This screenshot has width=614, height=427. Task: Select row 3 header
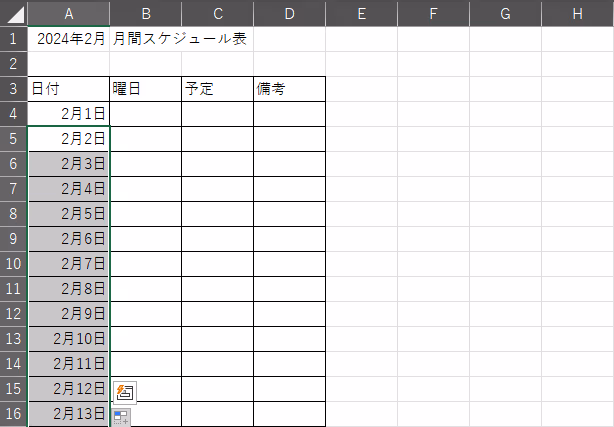coord(13,89)
